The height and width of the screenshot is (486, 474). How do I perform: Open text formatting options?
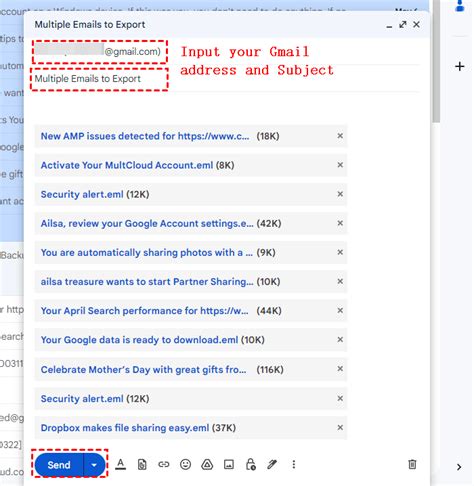(x=120, y=464)
